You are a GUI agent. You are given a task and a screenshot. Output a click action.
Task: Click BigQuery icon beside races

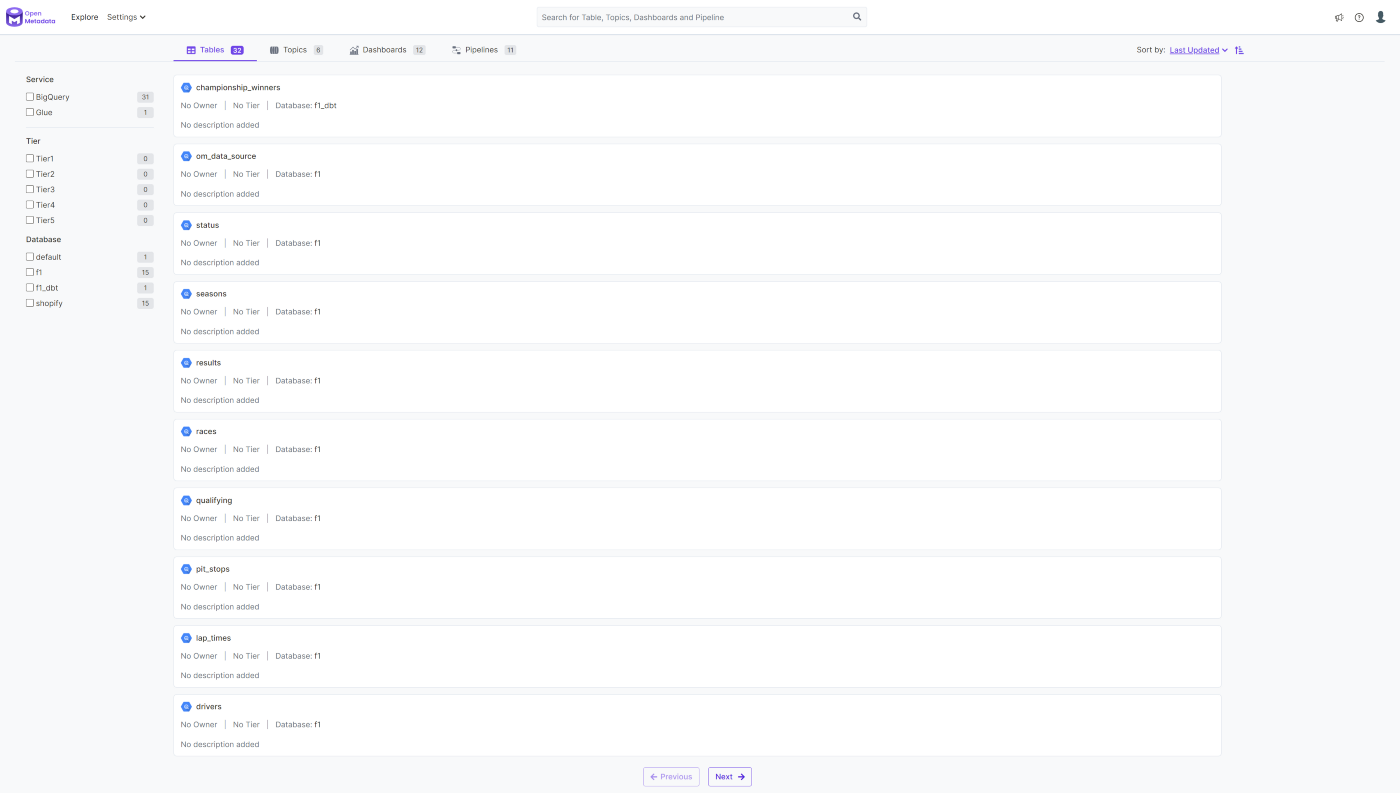[186, 432]
